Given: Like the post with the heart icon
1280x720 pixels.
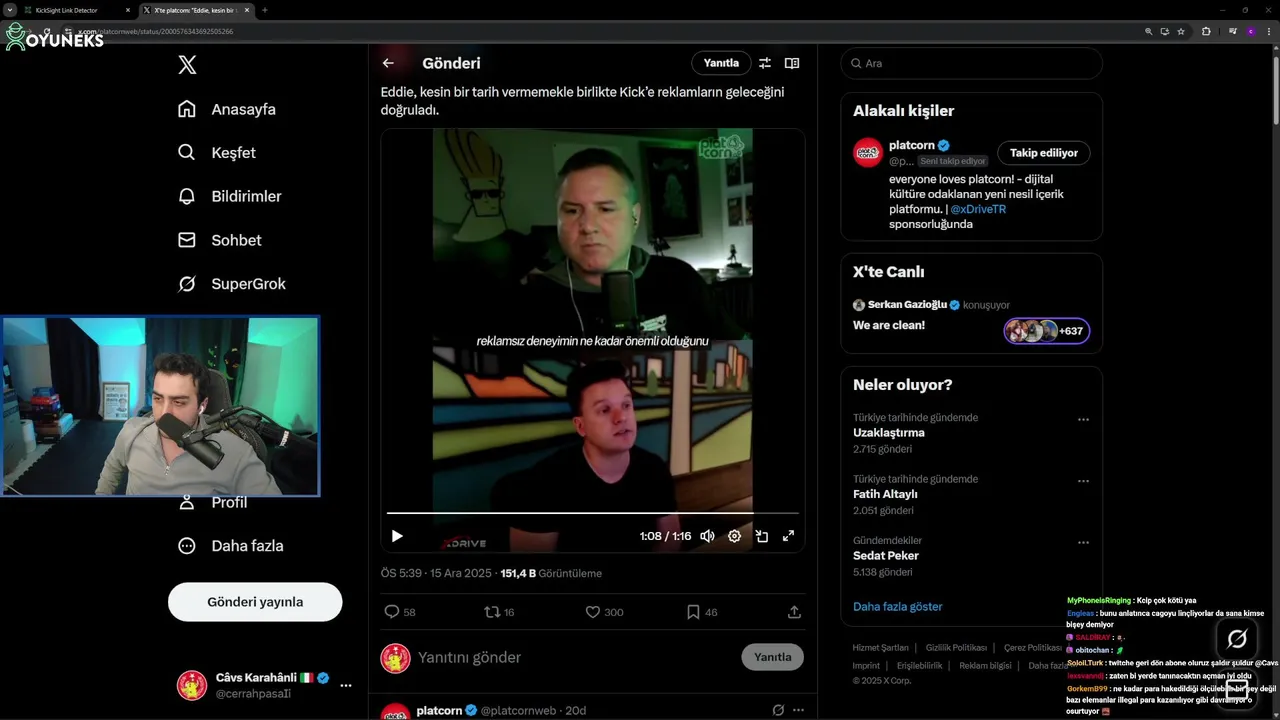Looking at the screenshot, I should pos(592,612).
